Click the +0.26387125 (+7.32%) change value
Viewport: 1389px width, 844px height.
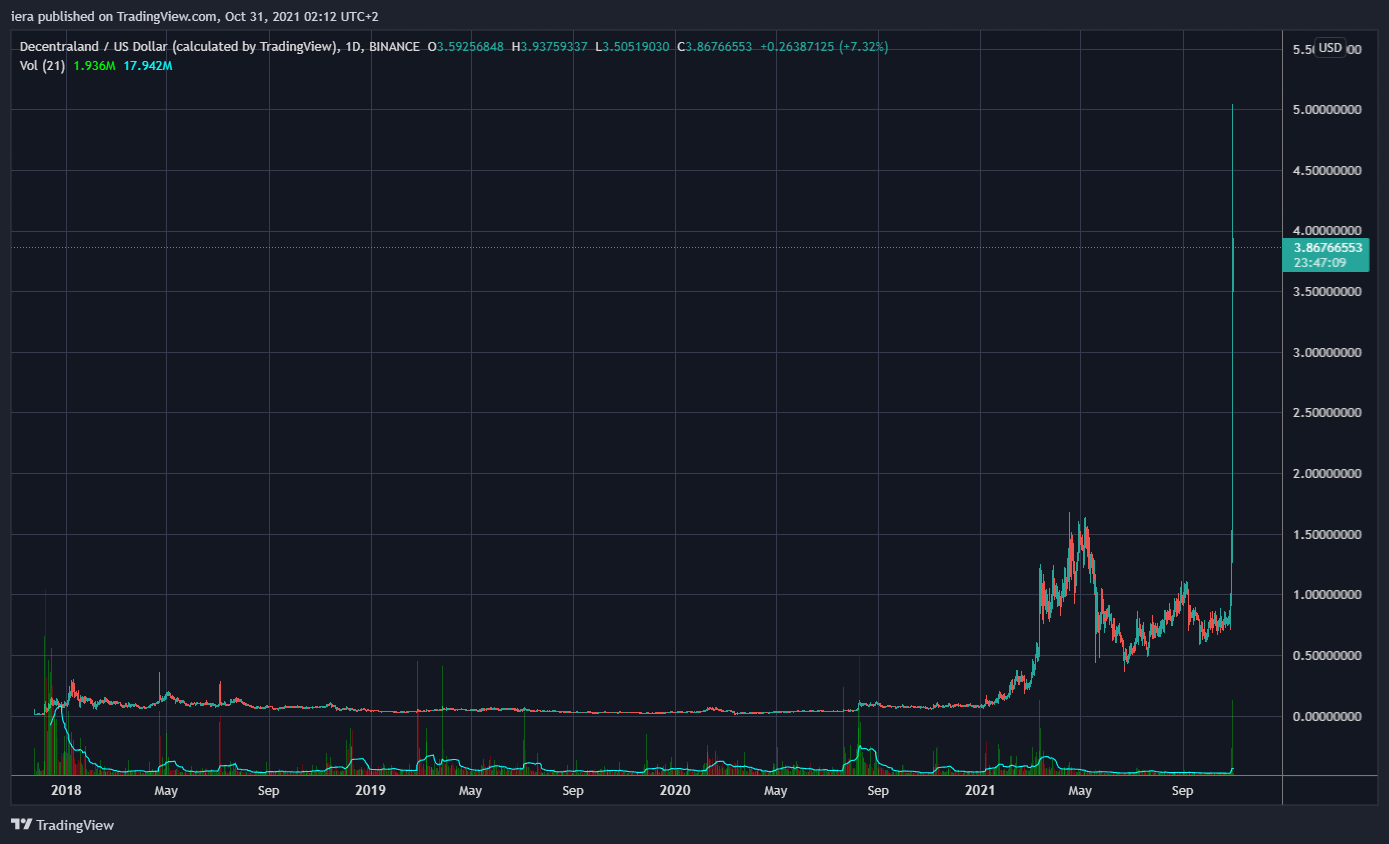click(x=824, y=47)
